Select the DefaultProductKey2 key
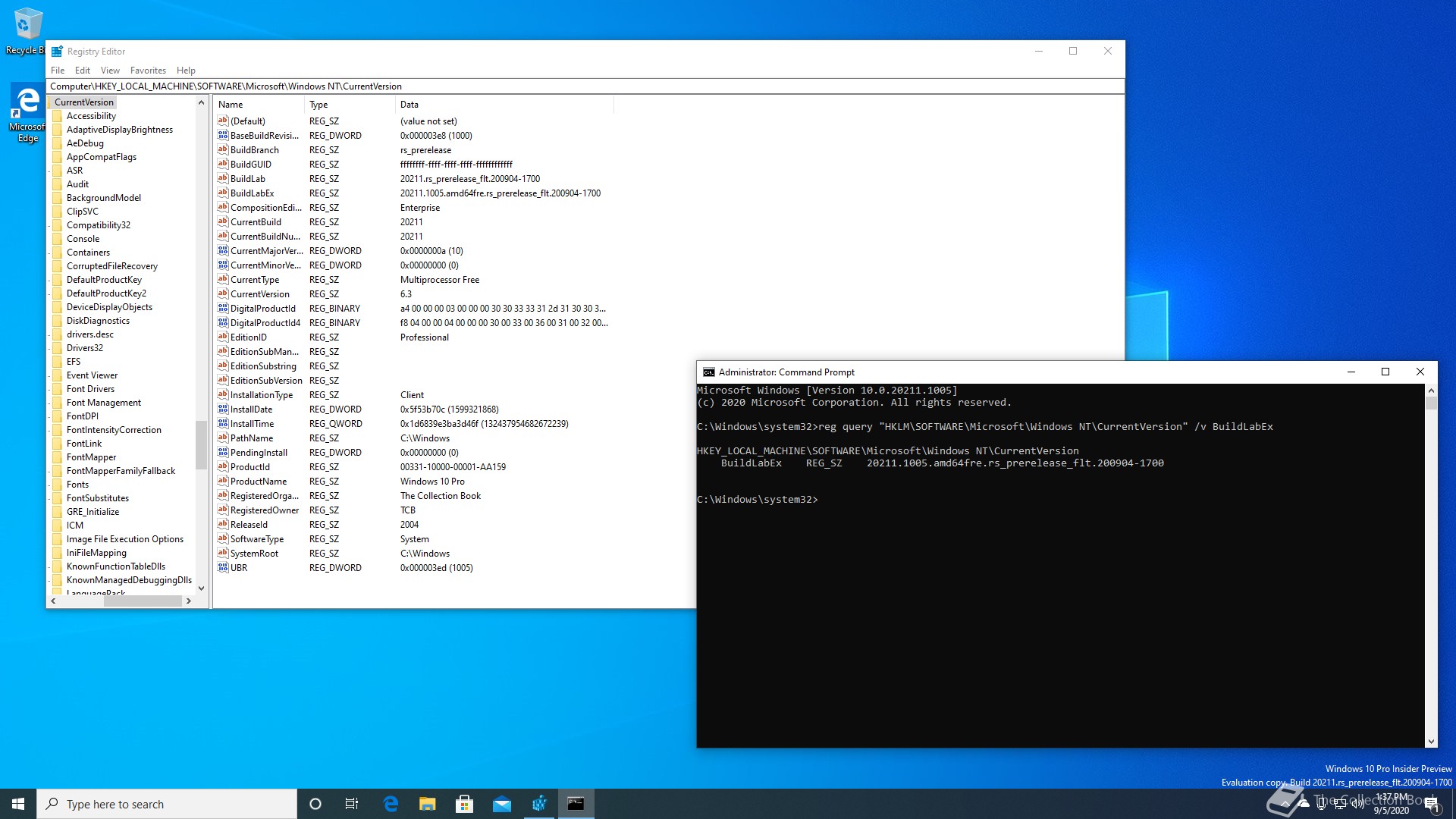 106,293
